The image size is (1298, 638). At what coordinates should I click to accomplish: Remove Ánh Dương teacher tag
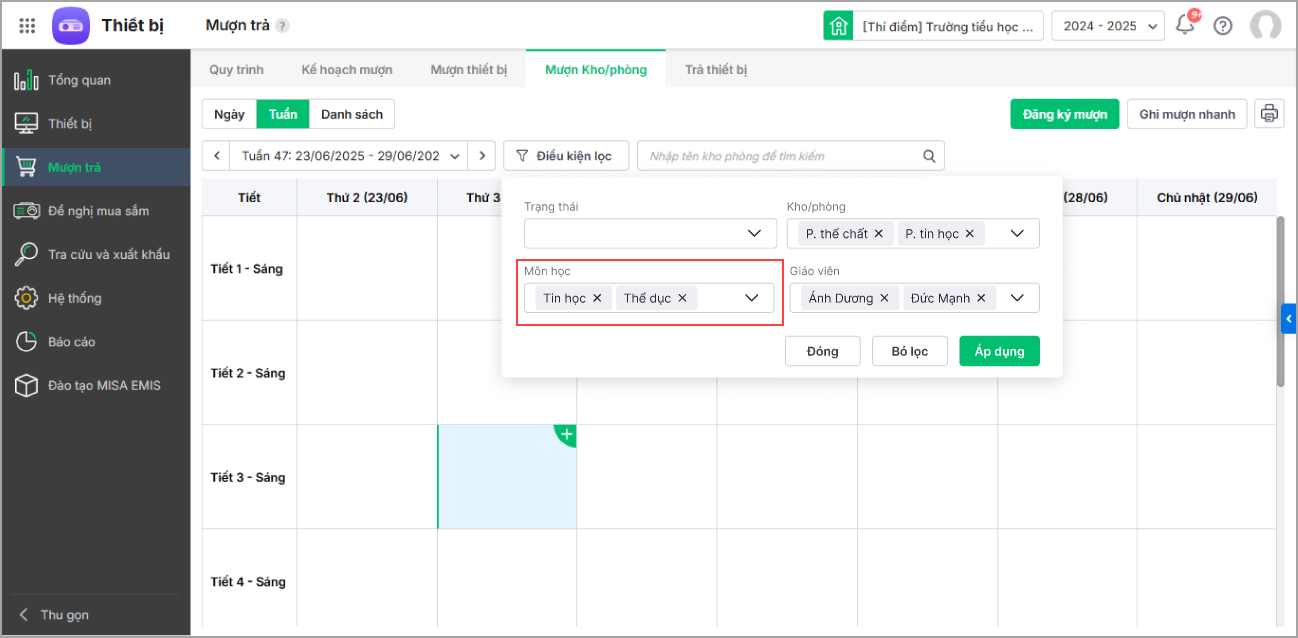tap(884, 298)
